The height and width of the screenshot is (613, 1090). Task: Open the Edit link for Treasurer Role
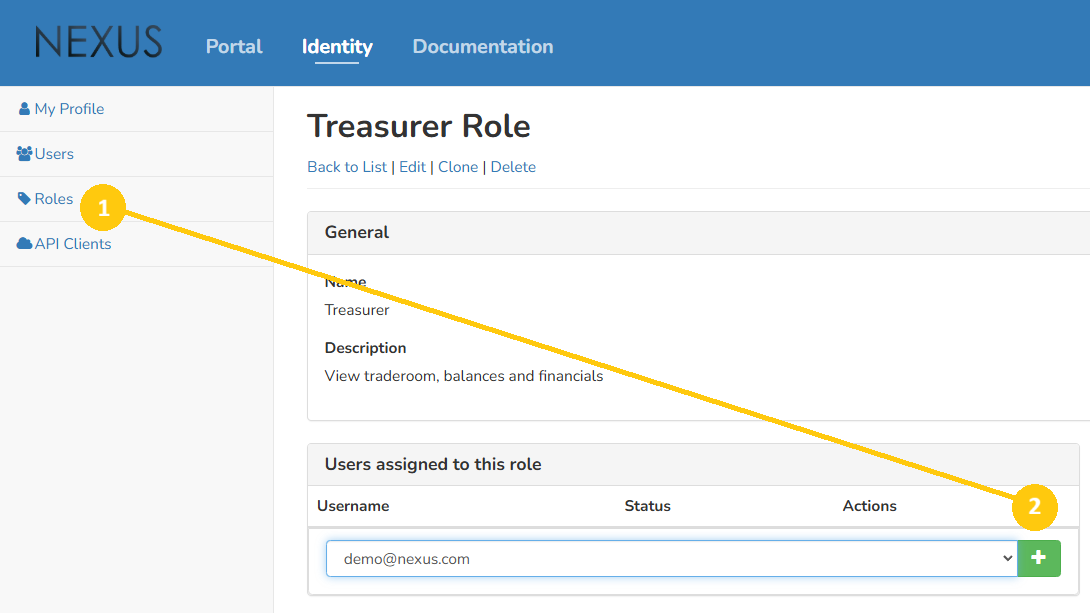pyautogui.click(x=412, y=166)
